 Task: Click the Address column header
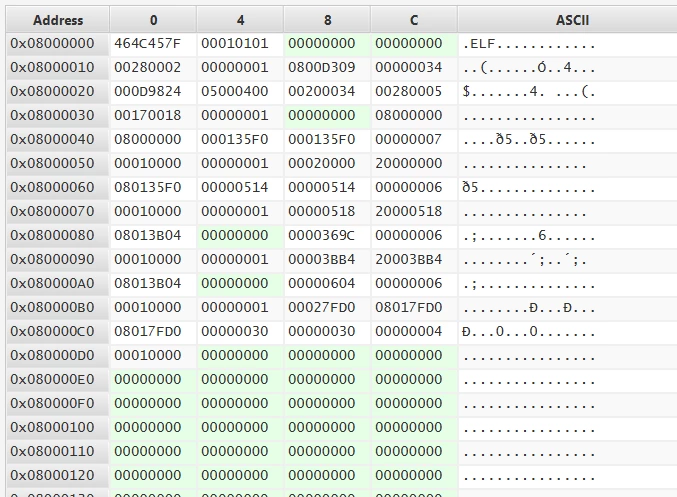(57, 20)
